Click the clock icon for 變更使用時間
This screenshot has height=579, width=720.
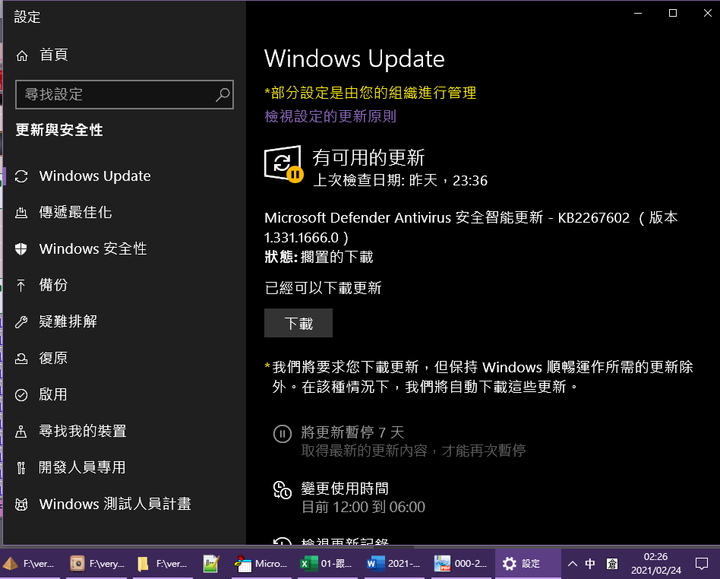(x=282, y=490)
